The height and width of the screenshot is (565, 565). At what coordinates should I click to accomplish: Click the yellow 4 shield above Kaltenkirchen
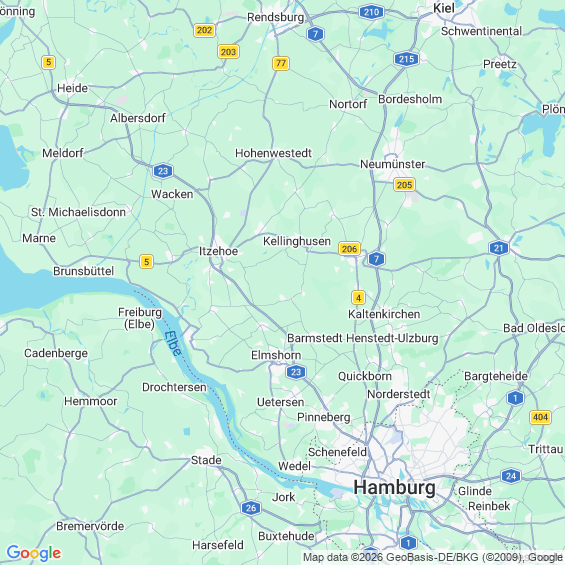tap(358, 298)
